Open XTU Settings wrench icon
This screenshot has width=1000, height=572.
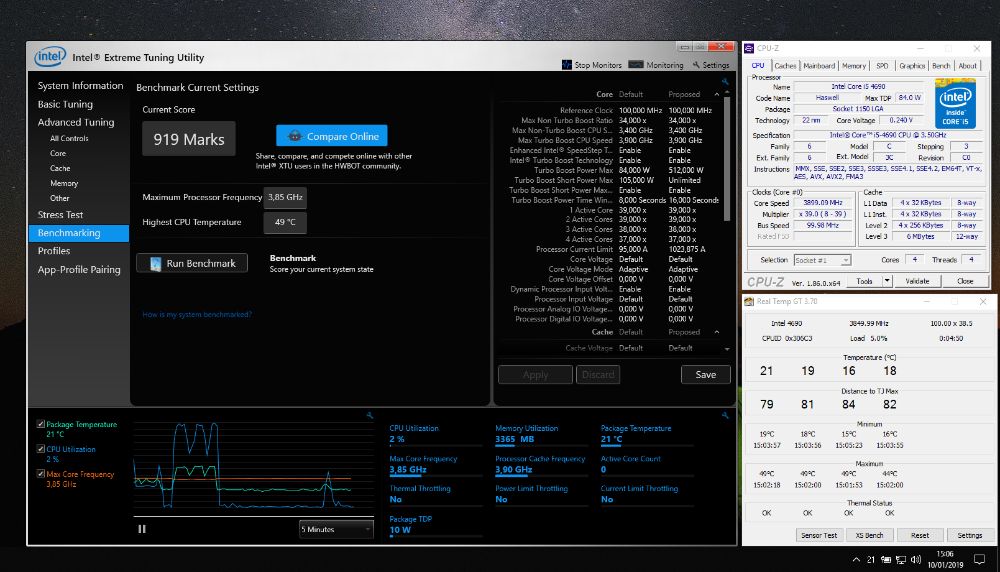[x=696, y=65]
